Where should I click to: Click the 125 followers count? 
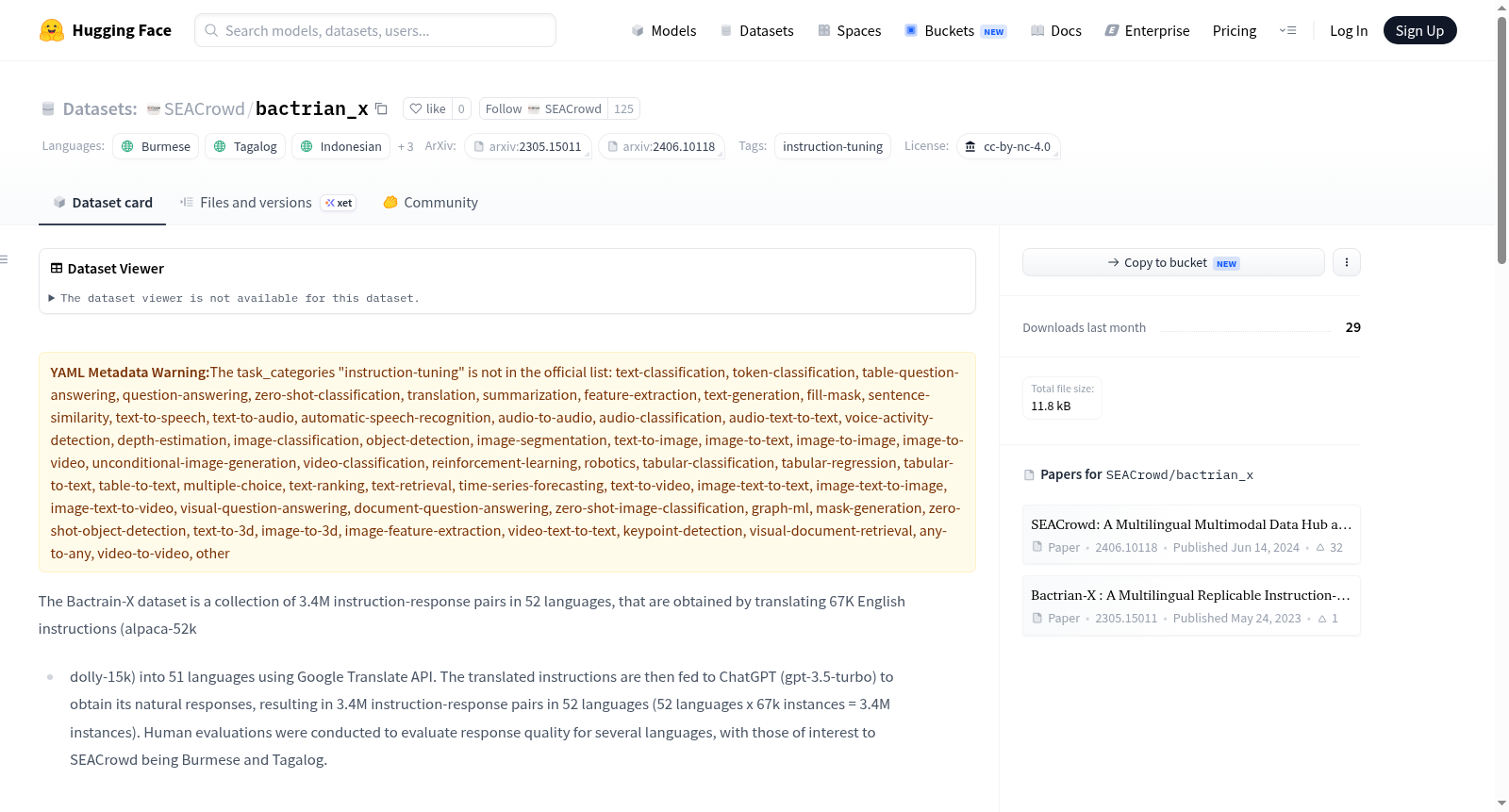(623, 108)
